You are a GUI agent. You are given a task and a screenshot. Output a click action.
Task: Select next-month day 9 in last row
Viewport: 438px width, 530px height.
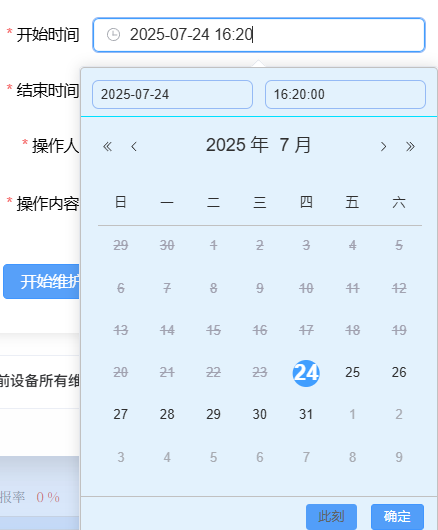click(x=399, y=457)
